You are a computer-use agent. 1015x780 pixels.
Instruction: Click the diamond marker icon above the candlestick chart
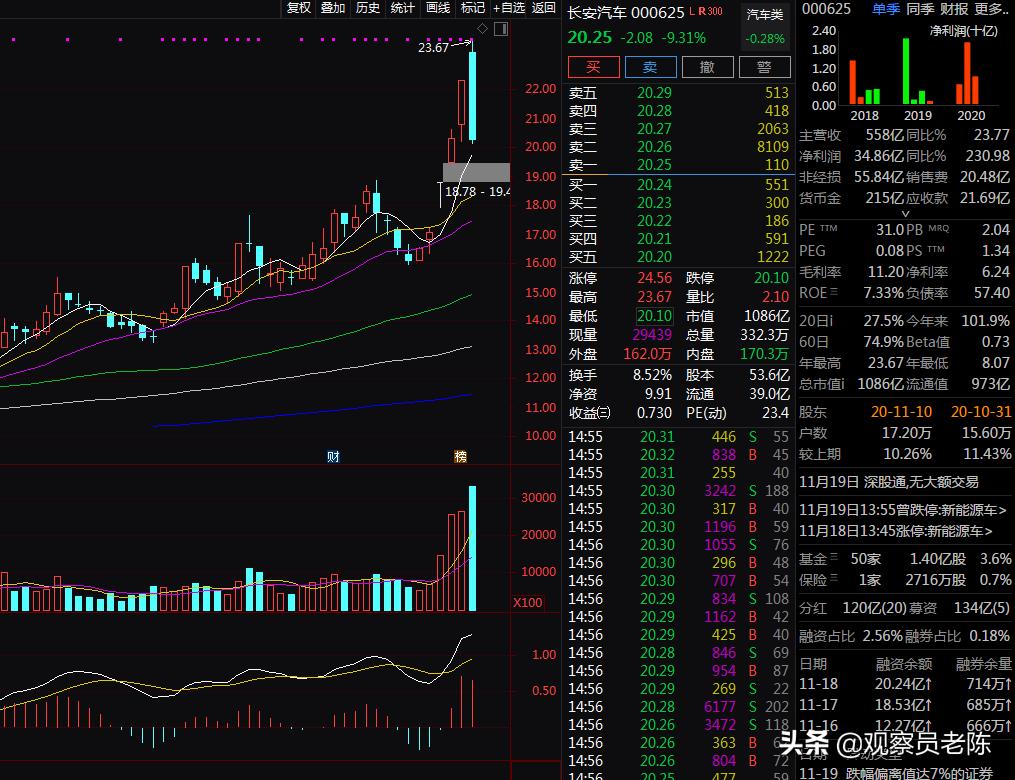(482, 28)
